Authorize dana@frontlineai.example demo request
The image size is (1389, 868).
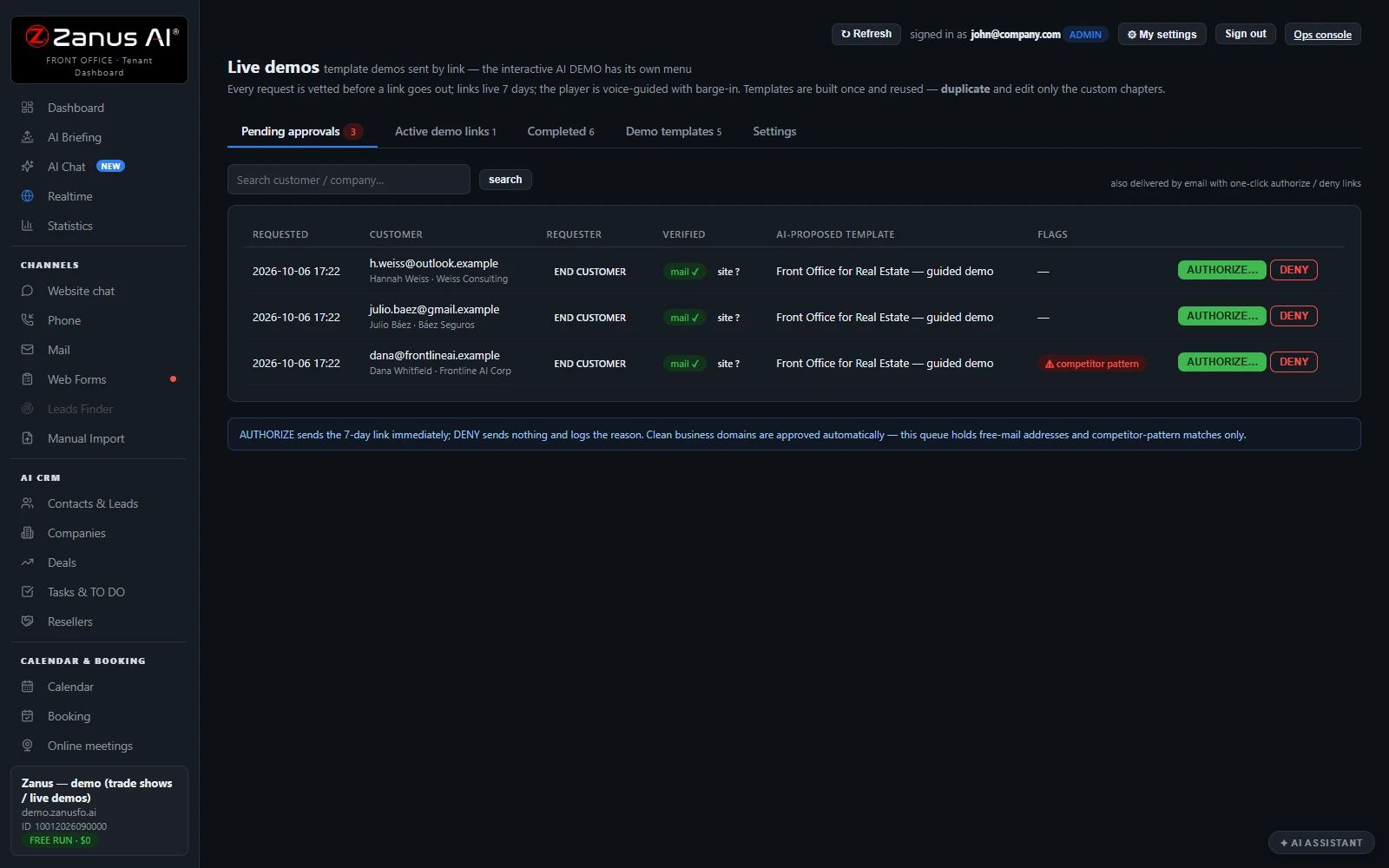click(x=1221, y=362)
